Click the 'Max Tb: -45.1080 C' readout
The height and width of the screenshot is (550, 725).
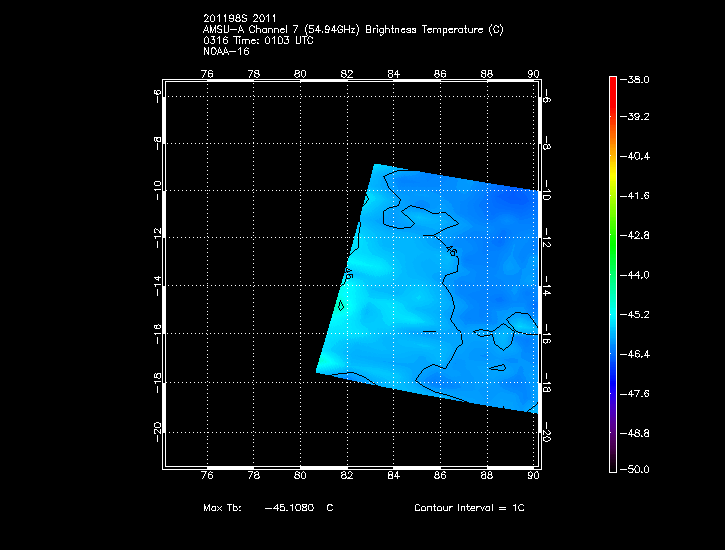click(267, 509)
